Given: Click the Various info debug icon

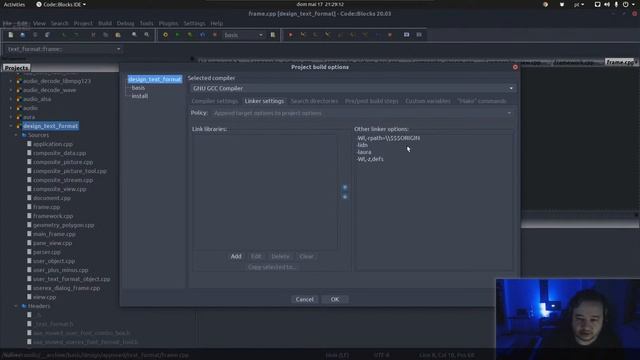Looking at the screenshot, I should point(419,35).
